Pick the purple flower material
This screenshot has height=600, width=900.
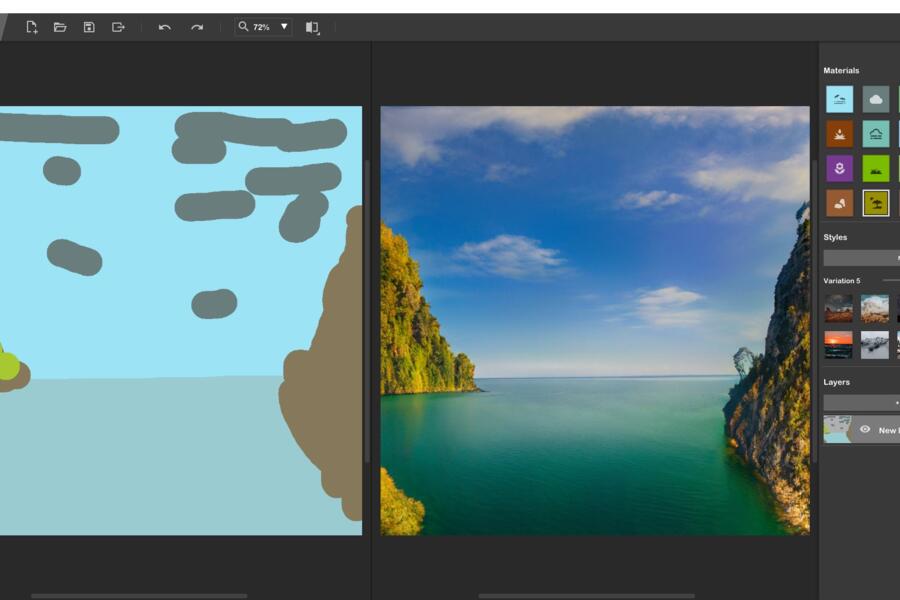pyautogui.click(x=839, y=168)
